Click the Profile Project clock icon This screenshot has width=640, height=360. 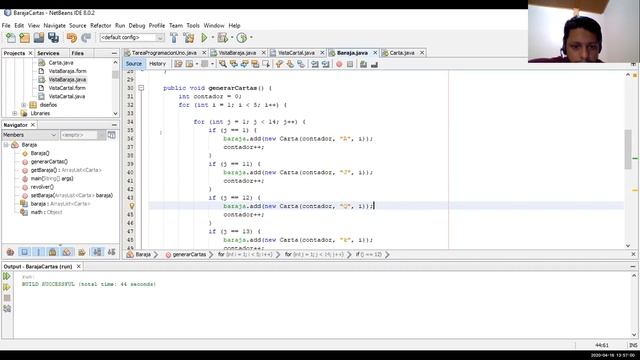coord(242,38)
